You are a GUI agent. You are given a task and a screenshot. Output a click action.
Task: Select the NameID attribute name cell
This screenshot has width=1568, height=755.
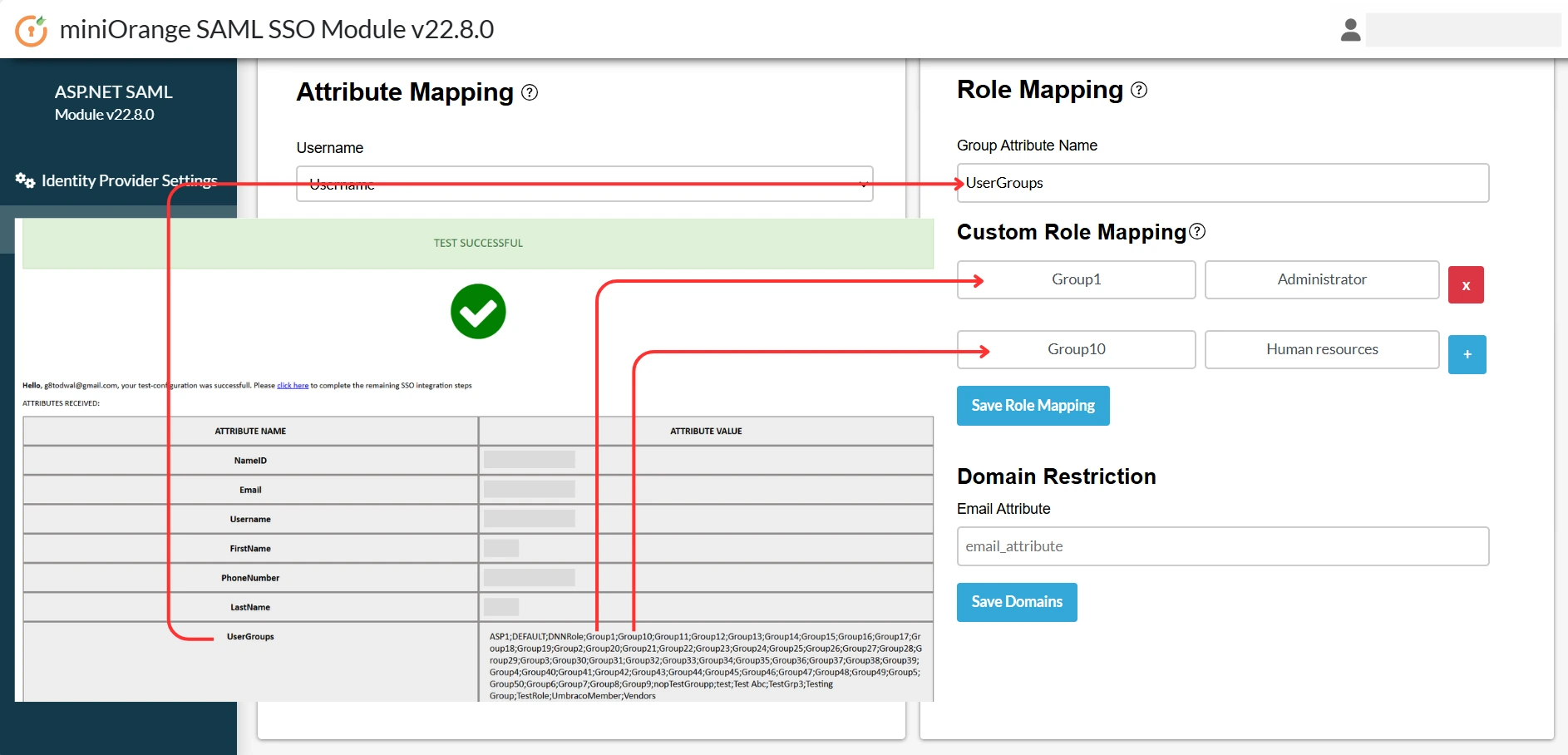pyautogui.click(x=250, y=461)
